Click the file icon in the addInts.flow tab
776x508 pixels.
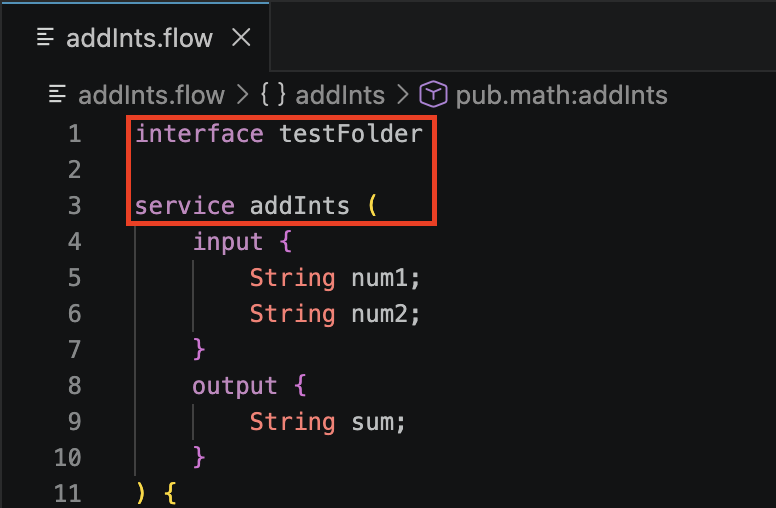pos(46,37)
